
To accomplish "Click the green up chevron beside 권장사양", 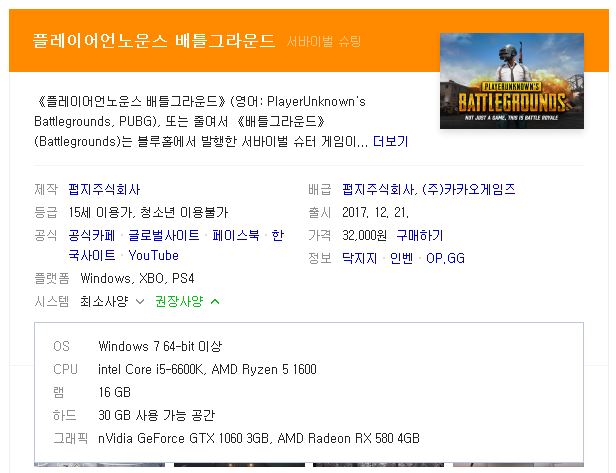I will (215, 302).
